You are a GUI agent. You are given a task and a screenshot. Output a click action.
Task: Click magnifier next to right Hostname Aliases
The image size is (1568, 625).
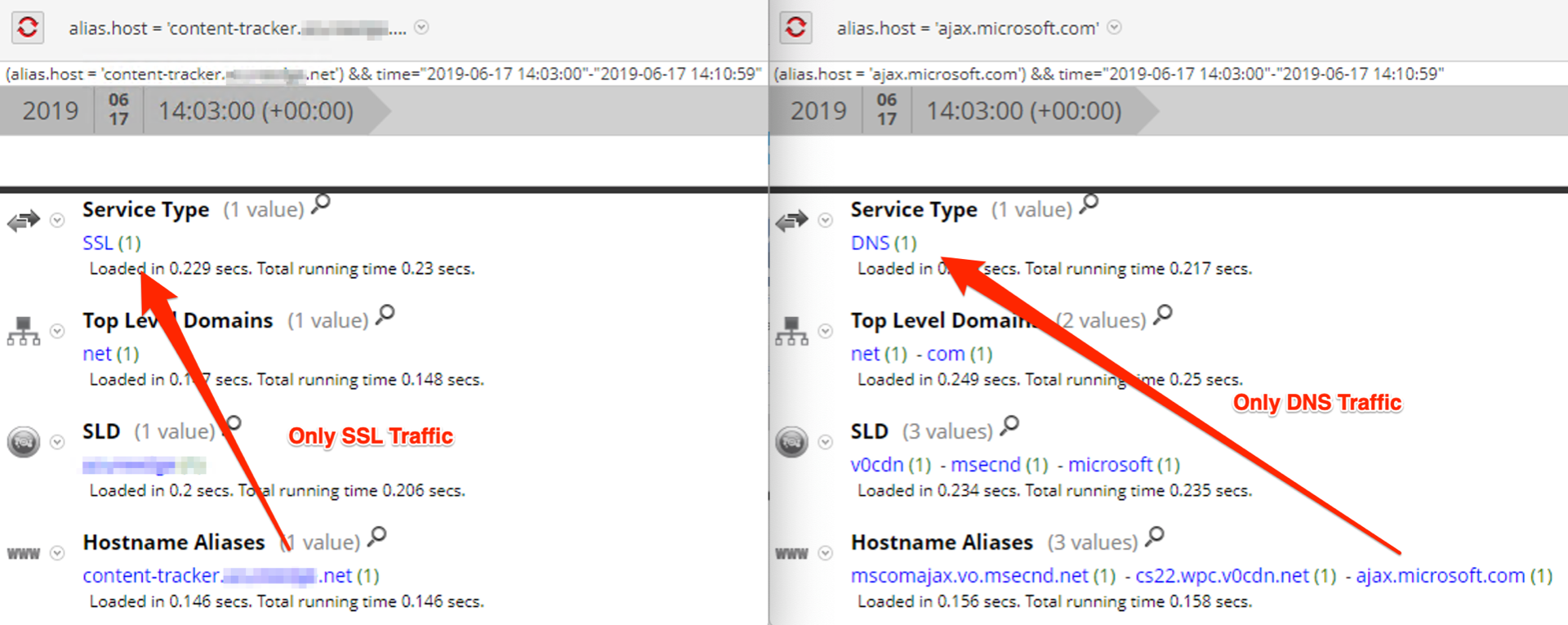point(1155,536)
